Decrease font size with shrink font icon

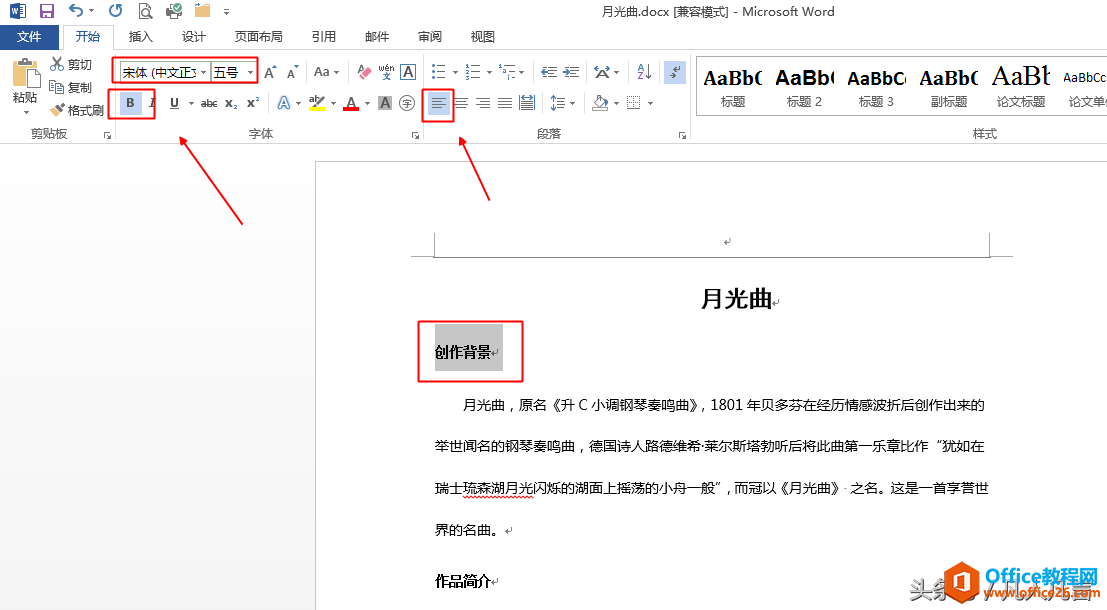pyautogui.click(x=292, y=72)
